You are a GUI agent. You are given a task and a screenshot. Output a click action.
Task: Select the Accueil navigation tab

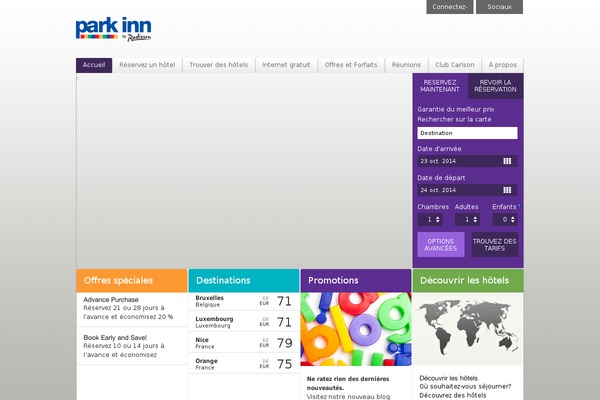94,65
